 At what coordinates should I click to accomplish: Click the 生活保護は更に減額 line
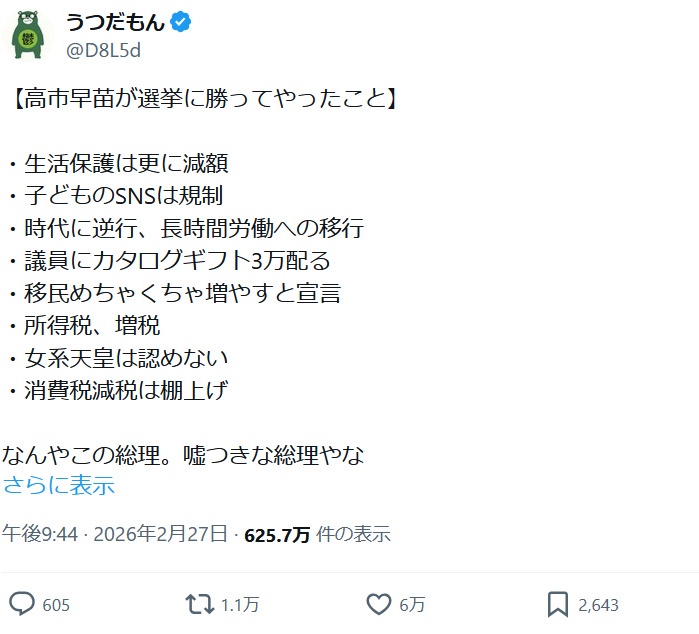point(132,163)
